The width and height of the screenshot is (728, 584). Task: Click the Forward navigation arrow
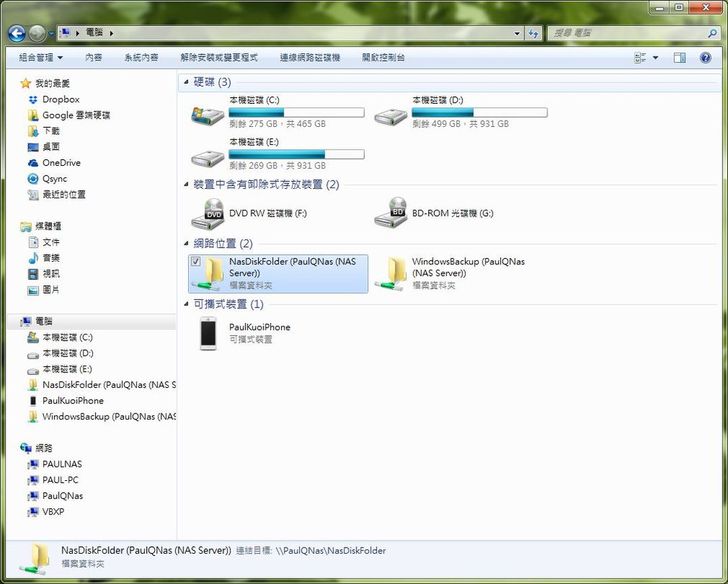37,33
